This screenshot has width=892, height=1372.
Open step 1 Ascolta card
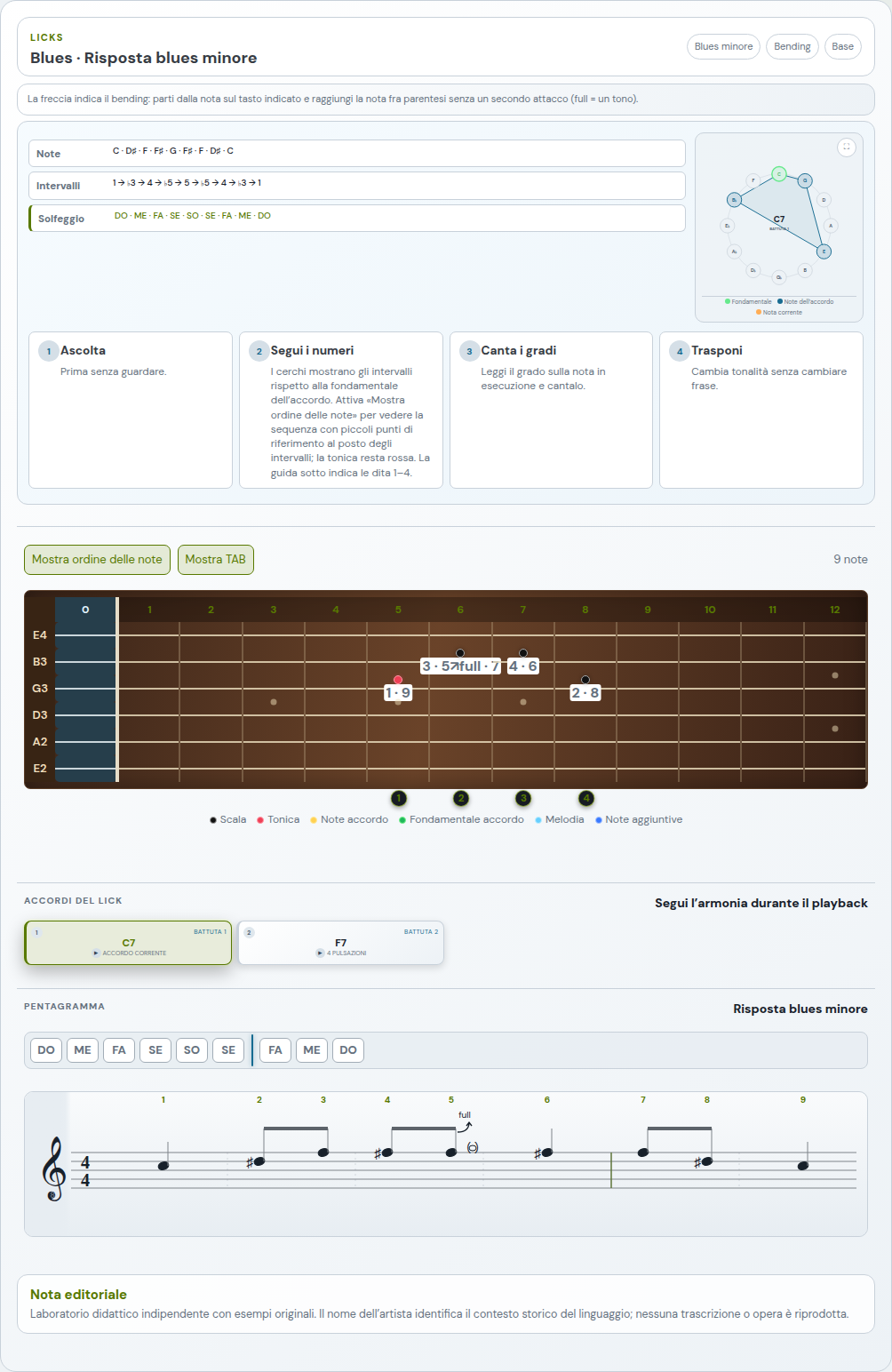coord(131,411)
